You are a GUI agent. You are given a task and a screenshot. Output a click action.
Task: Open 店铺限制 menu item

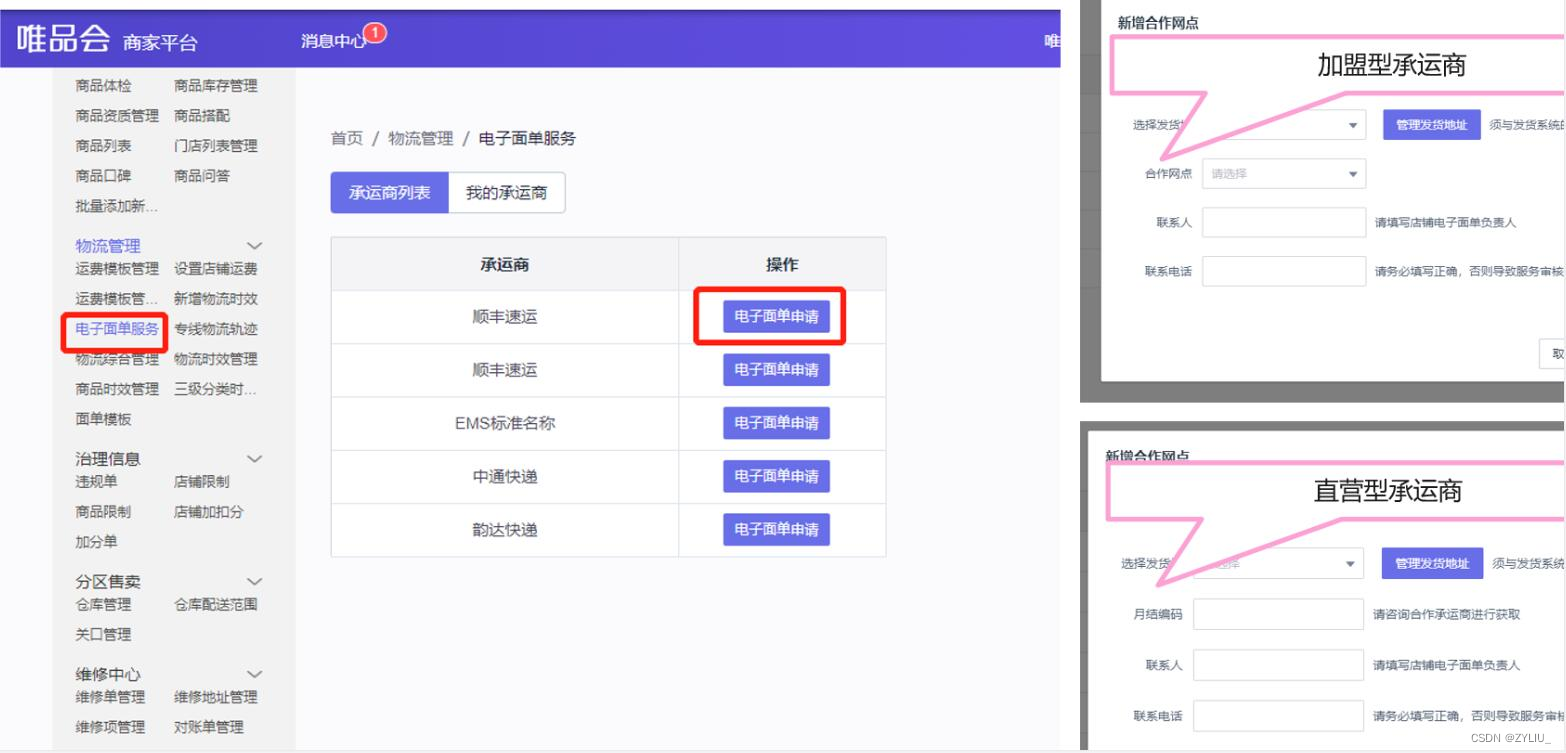202,482
